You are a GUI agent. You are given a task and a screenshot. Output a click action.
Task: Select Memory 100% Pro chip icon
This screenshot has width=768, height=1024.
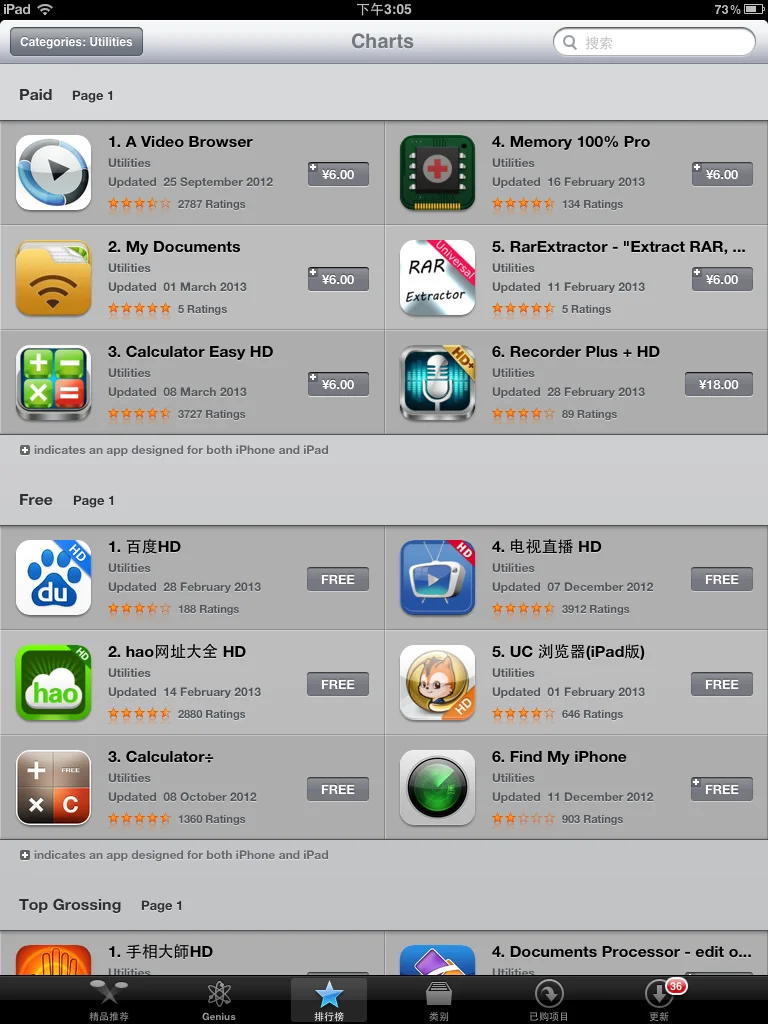point(438,172)
